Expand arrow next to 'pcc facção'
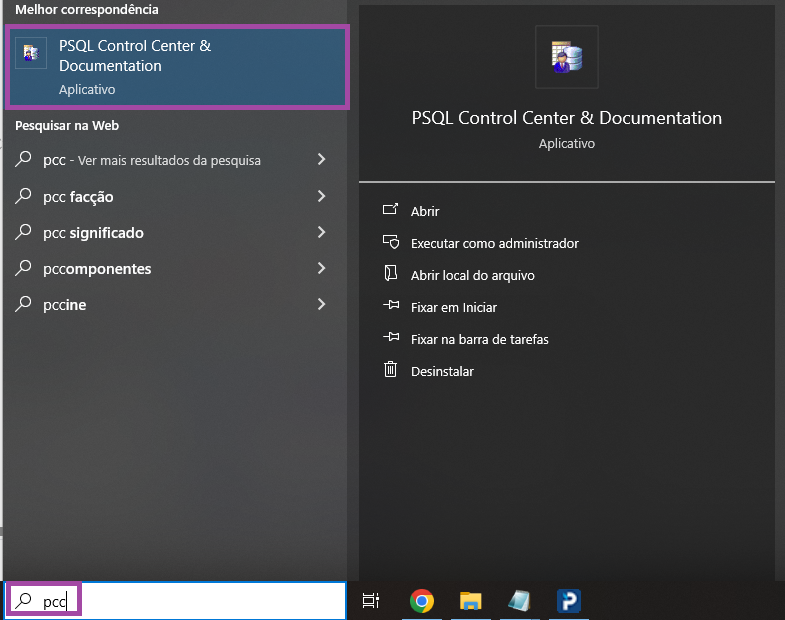 coord(321,196)
